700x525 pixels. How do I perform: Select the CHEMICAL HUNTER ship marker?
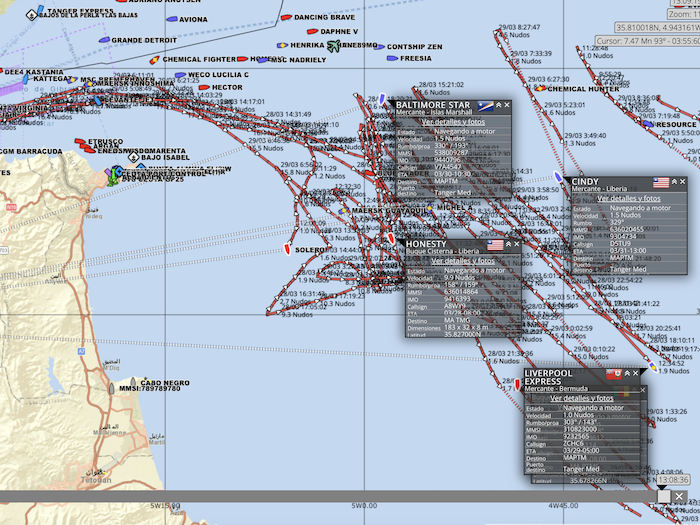[x=540, y=88]
